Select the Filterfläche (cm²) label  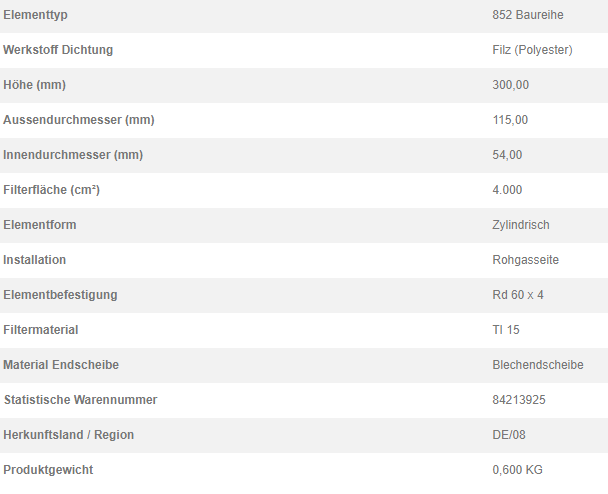(52, 190)
